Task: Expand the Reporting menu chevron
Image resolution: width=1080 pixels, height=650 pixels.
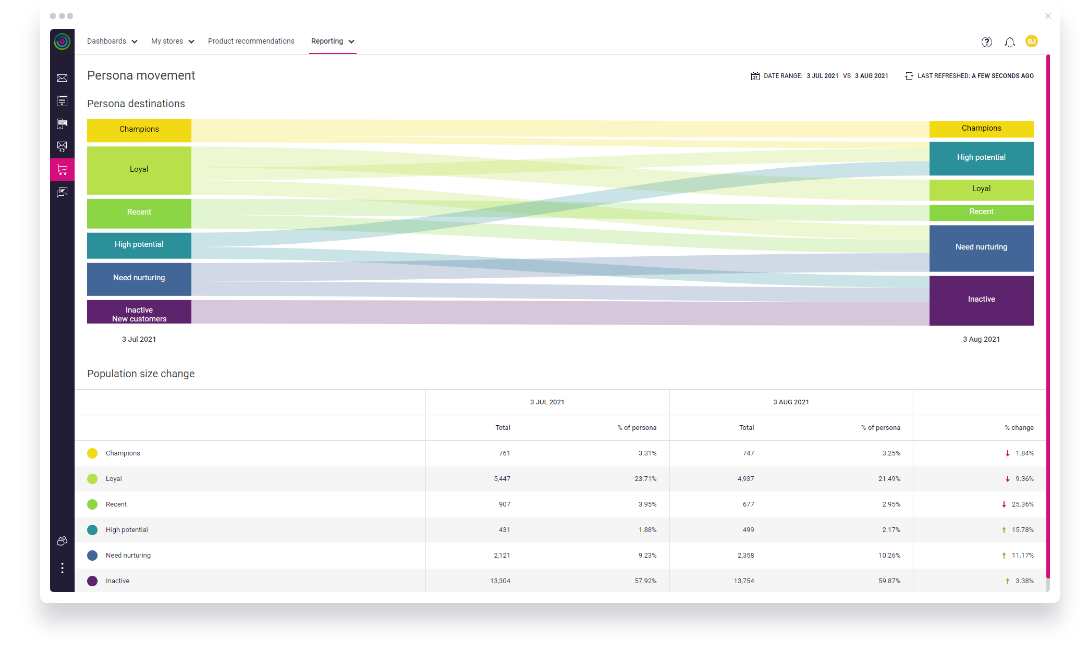Action: [x=352, y=41]
